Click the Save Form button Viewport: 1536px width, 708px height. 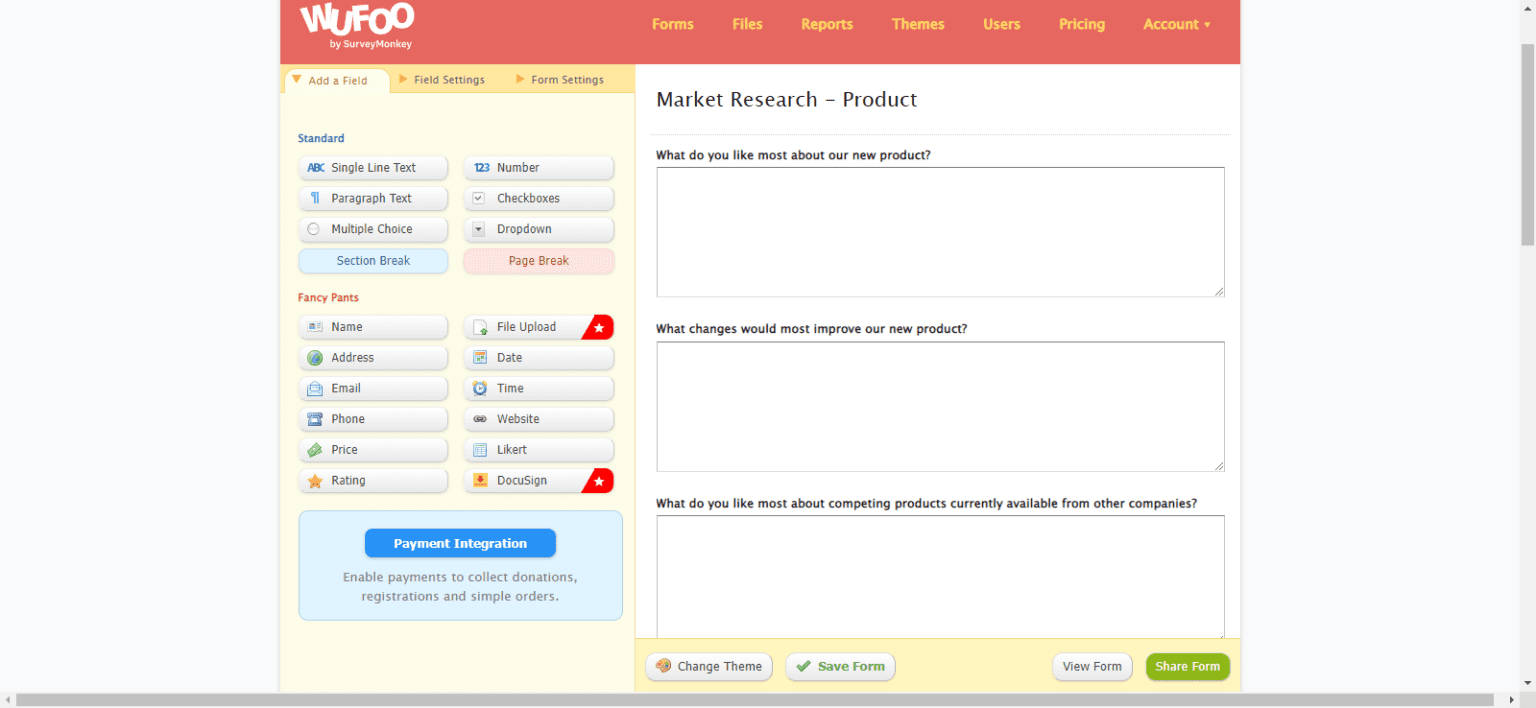click(840, 667)
